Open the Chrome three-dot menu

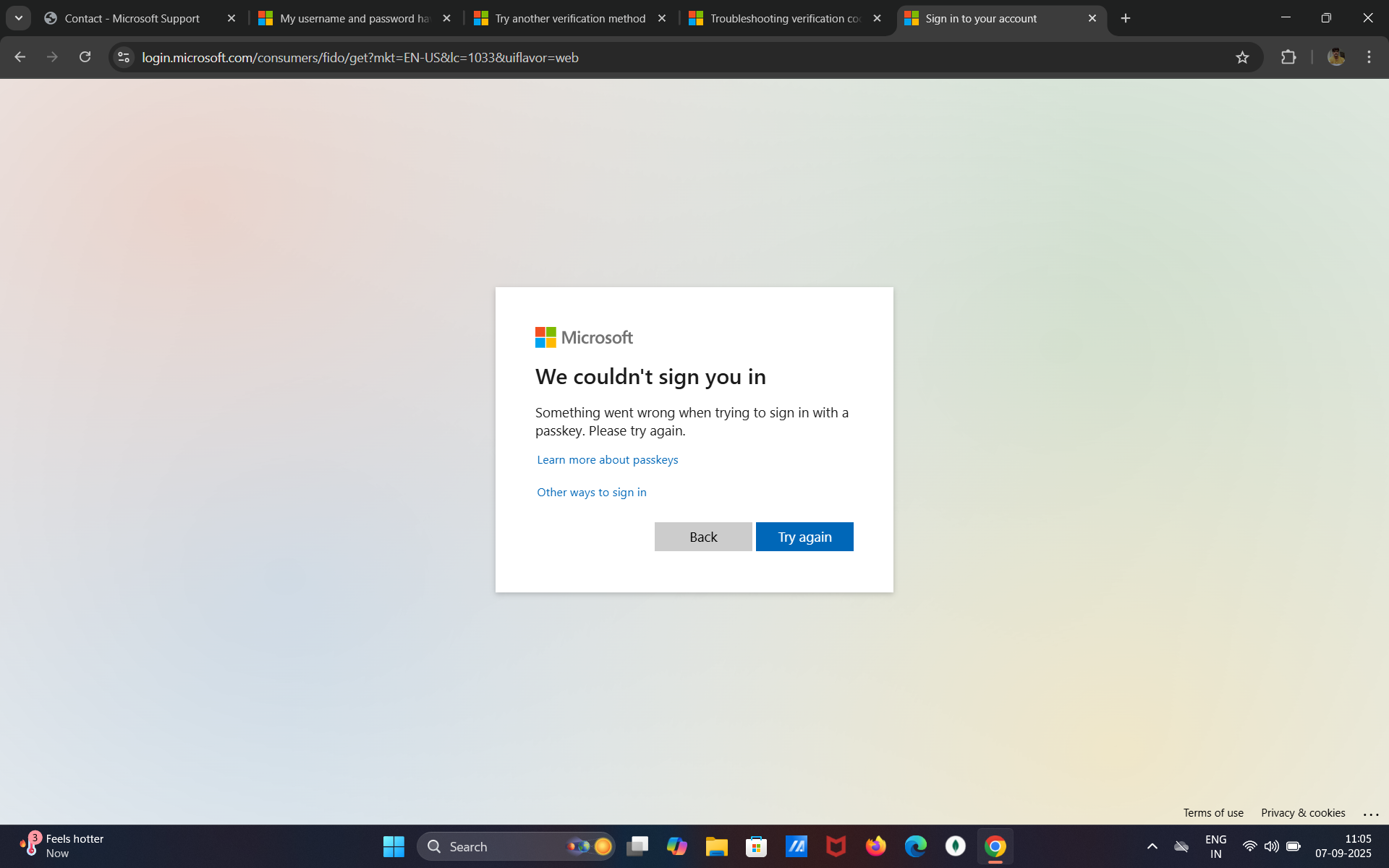(1369, 57)
